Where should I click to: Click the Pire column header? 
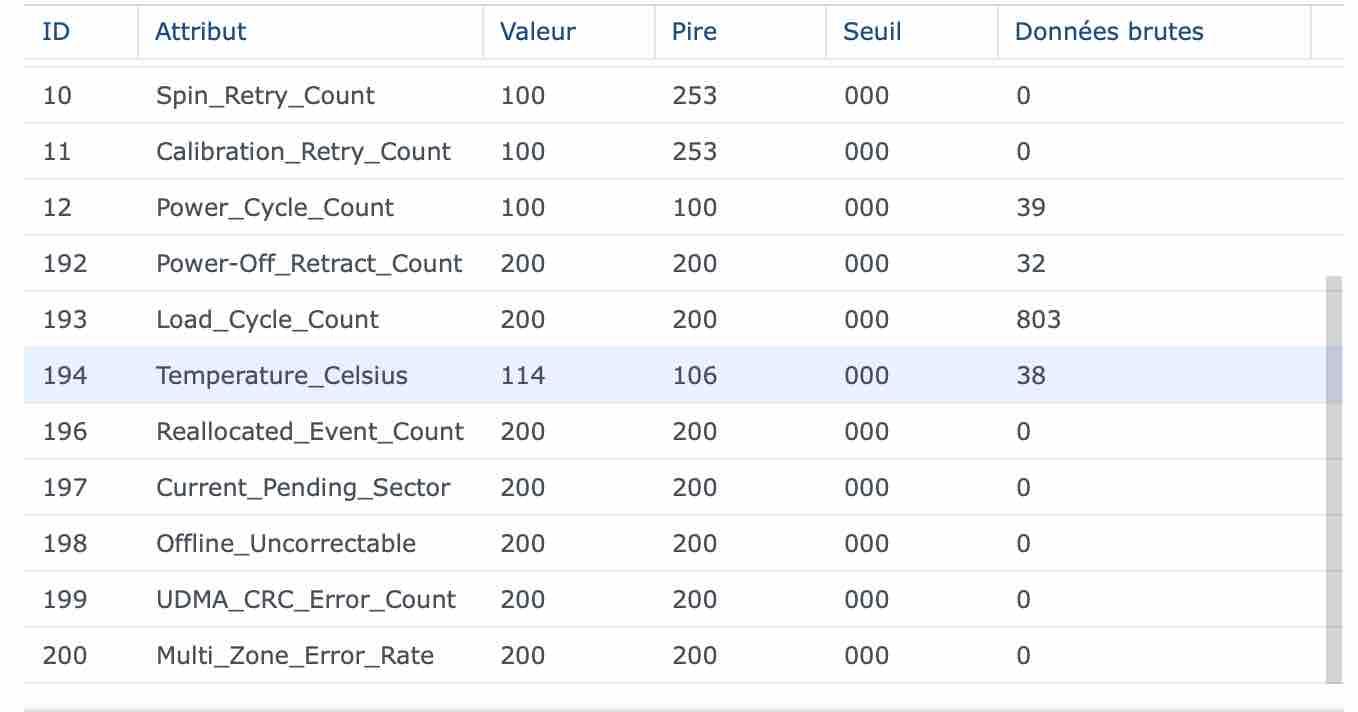(741, 31)
